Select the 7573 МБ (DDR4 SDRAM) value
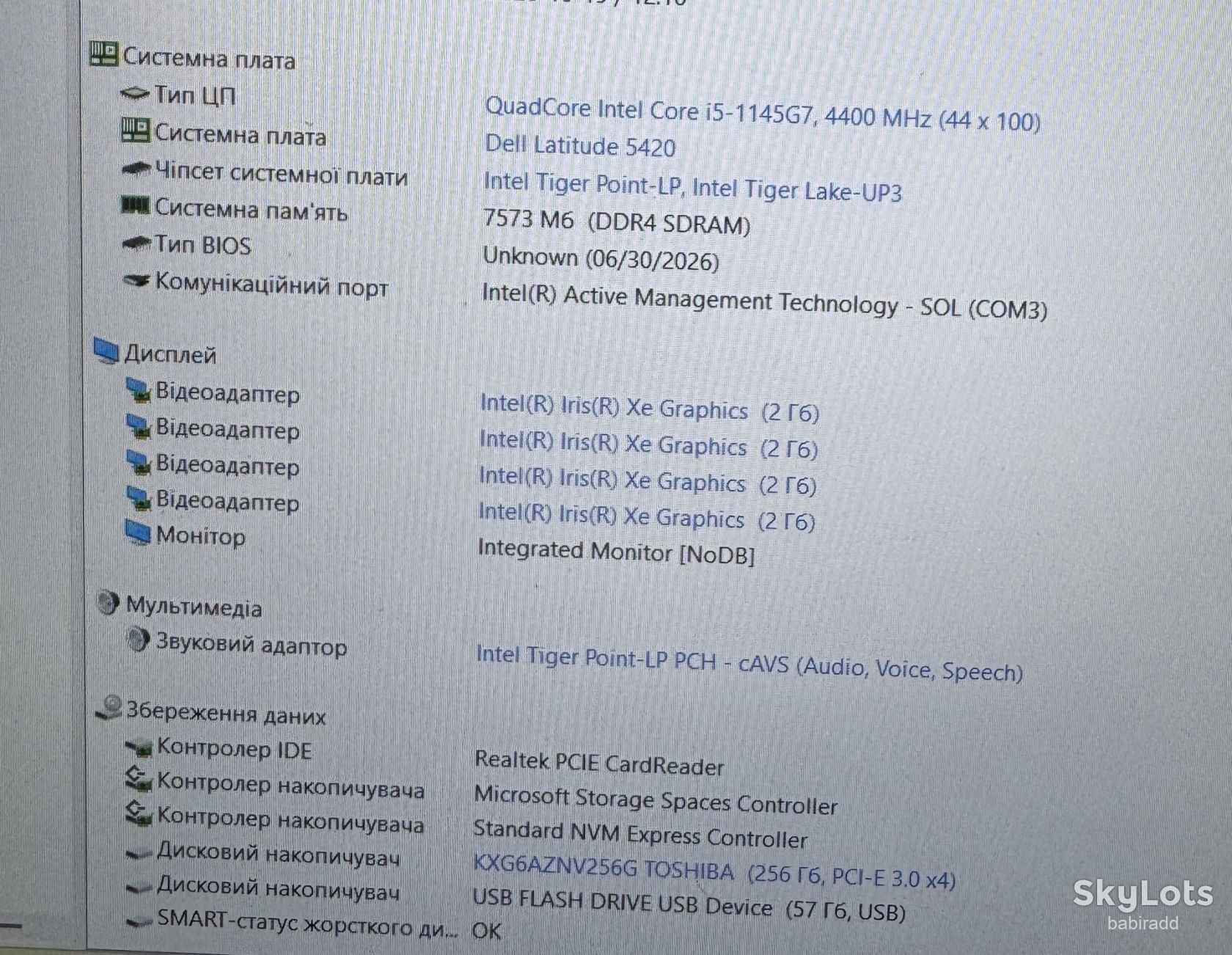Image resolution: width=1232 pixels, height=955 pixels. (617, 222)
